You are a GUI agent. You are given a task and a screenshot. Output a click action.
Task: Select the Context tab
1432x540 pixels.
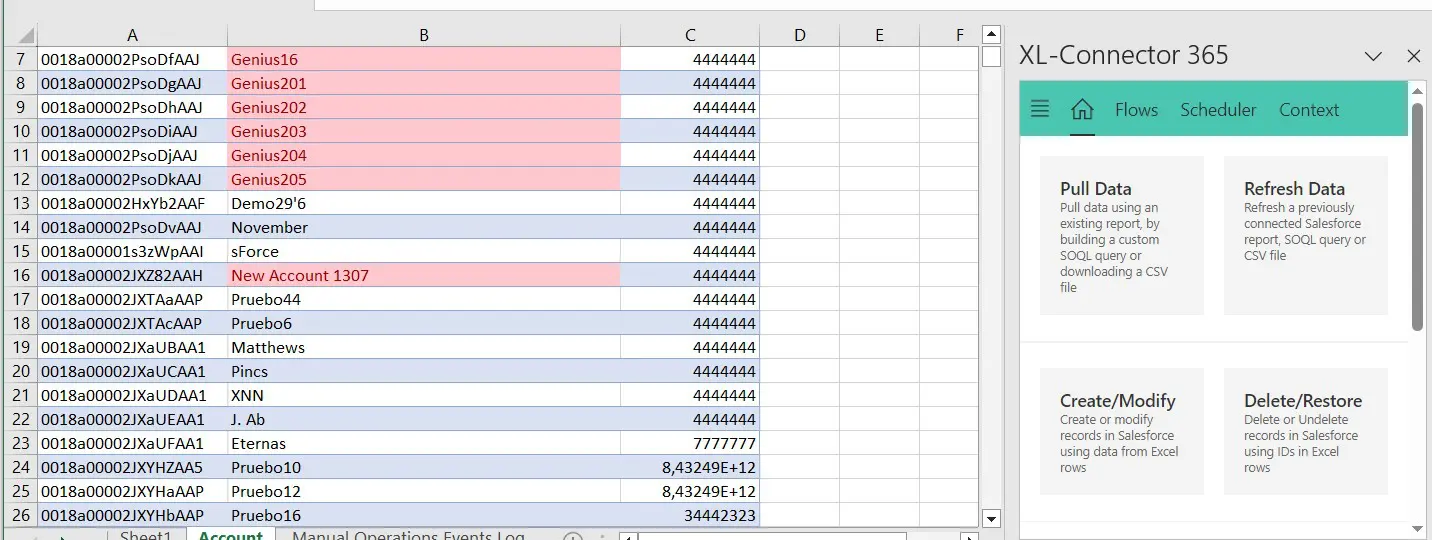(x=1309, y=110)
